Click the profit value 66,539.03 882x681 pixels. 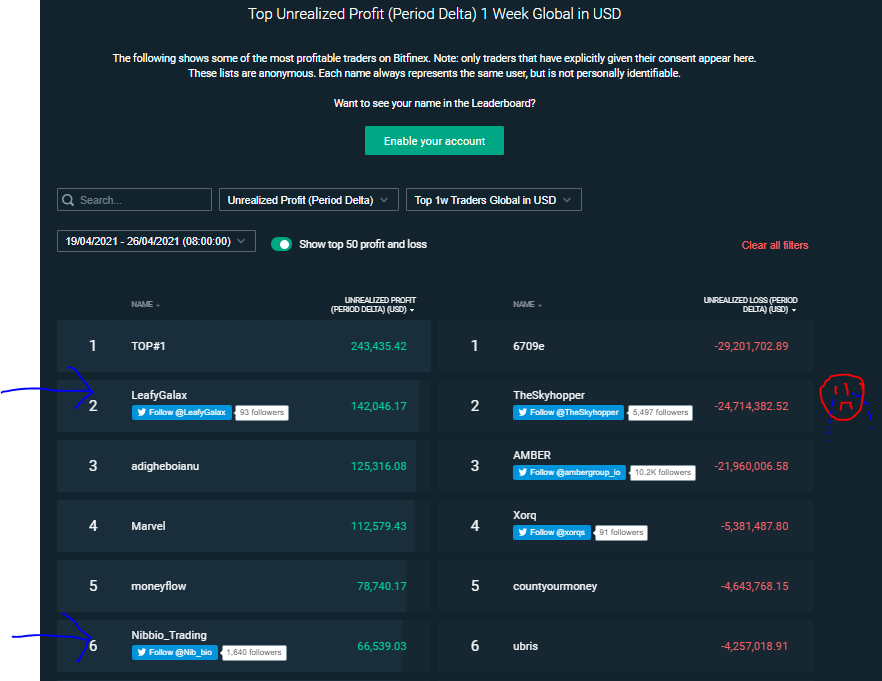pos(382,646)
